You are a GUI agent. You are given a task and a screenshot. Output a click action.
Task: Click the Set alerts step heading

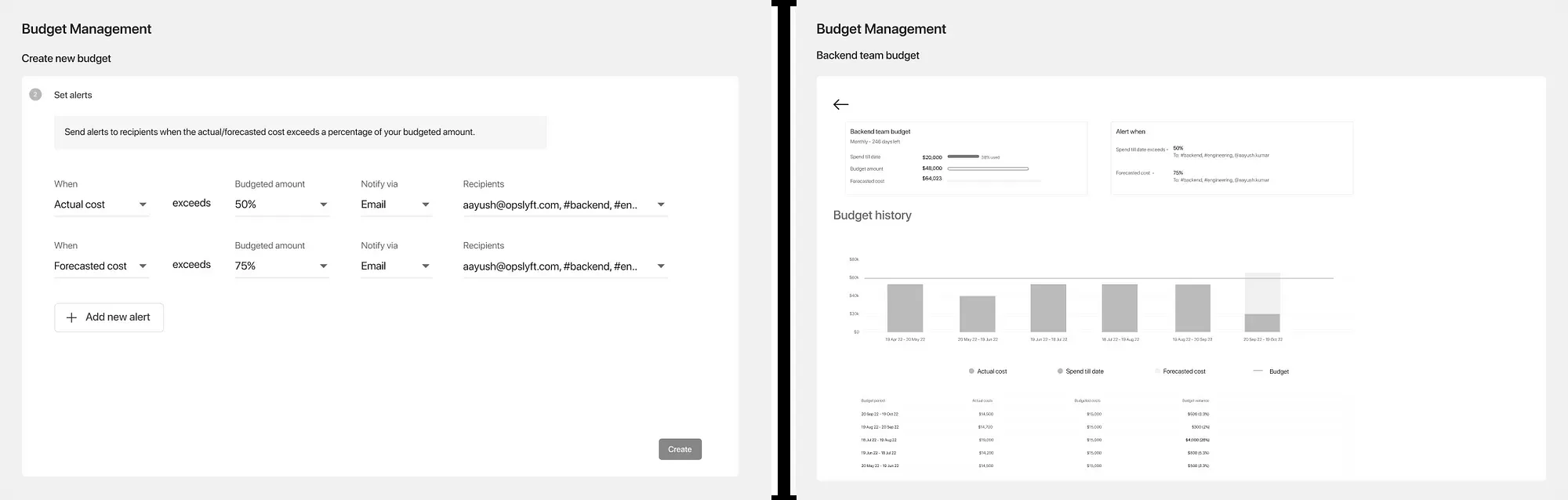tap(73, 95)
